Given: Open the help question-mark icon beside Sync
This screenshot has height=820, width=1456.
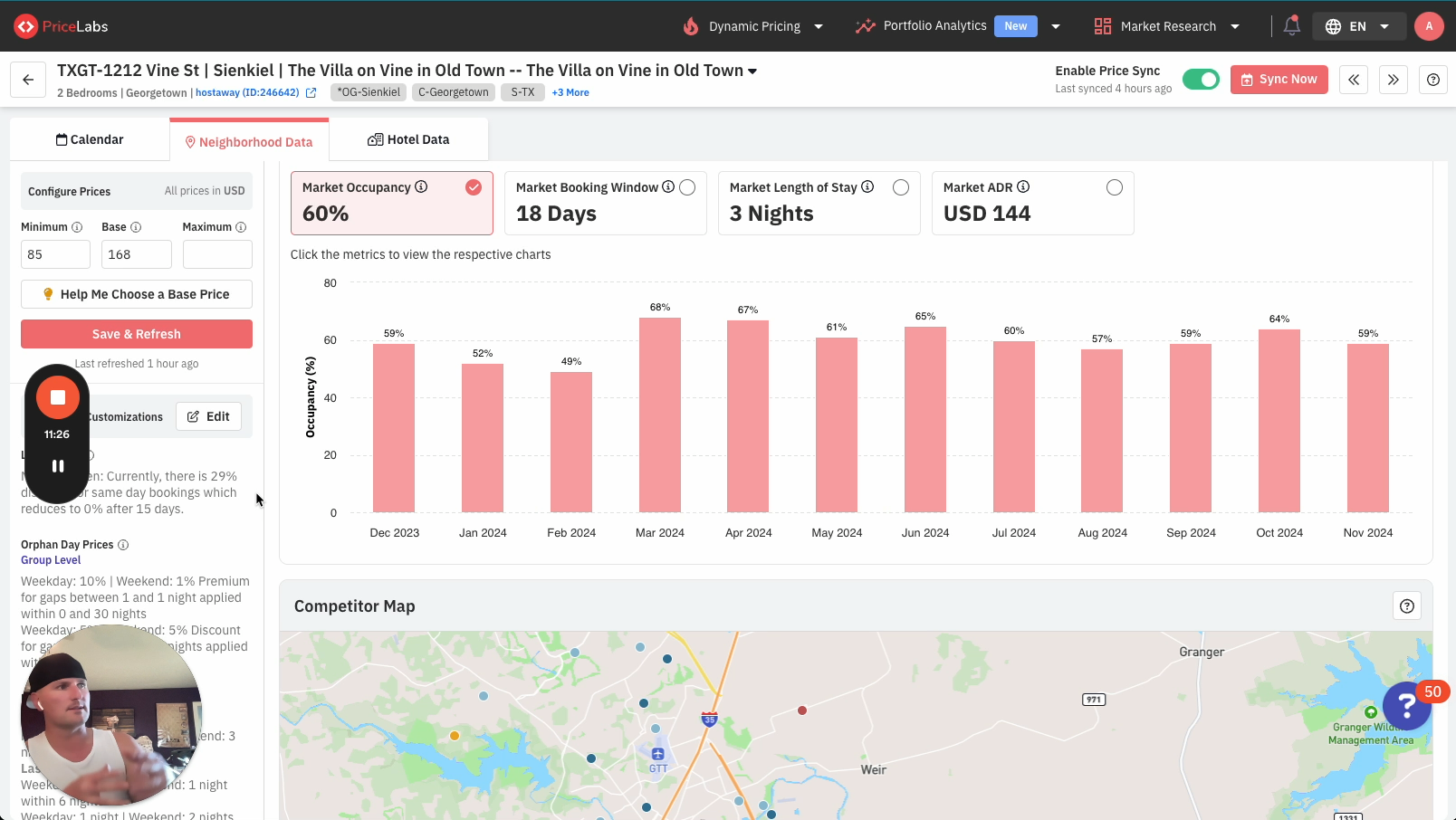Looking at the screenshot, I should [1433, 80].
